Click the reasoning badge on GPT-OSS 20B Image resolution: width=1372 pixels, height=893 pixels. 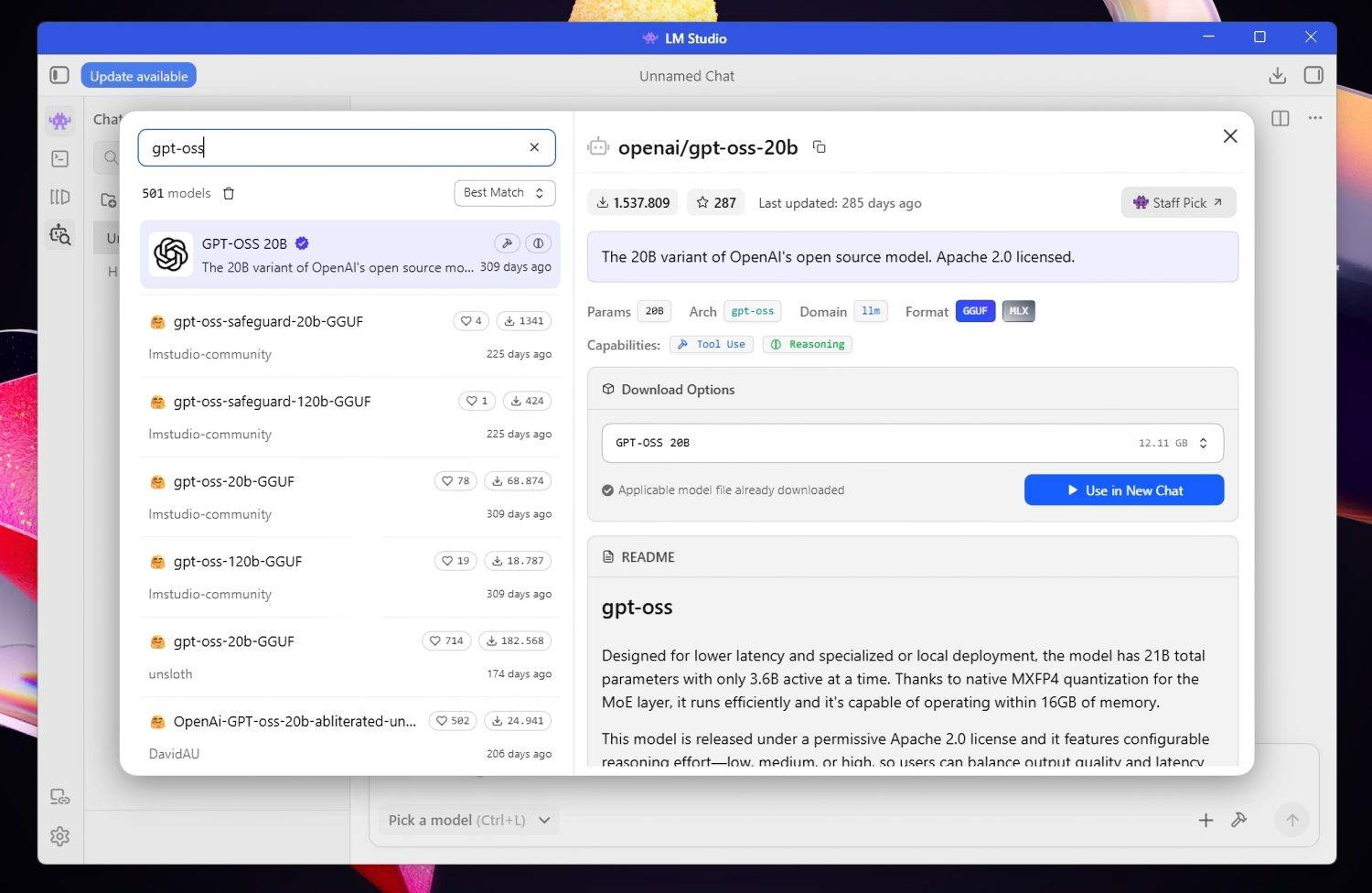coord(539,243)
